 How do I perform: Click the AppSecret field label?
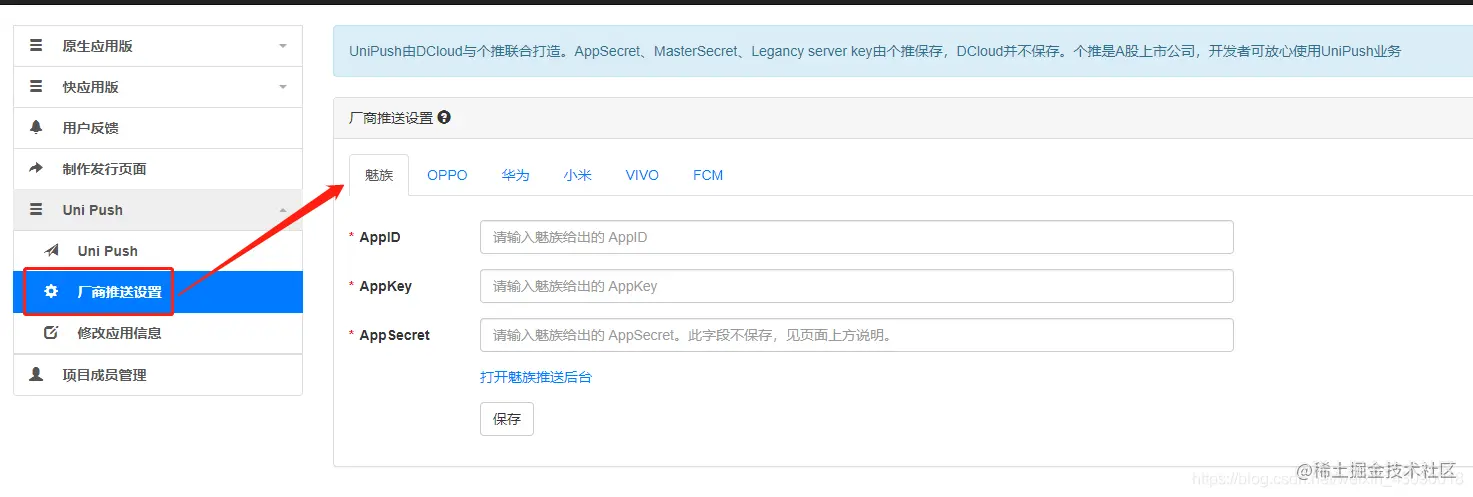394,335
